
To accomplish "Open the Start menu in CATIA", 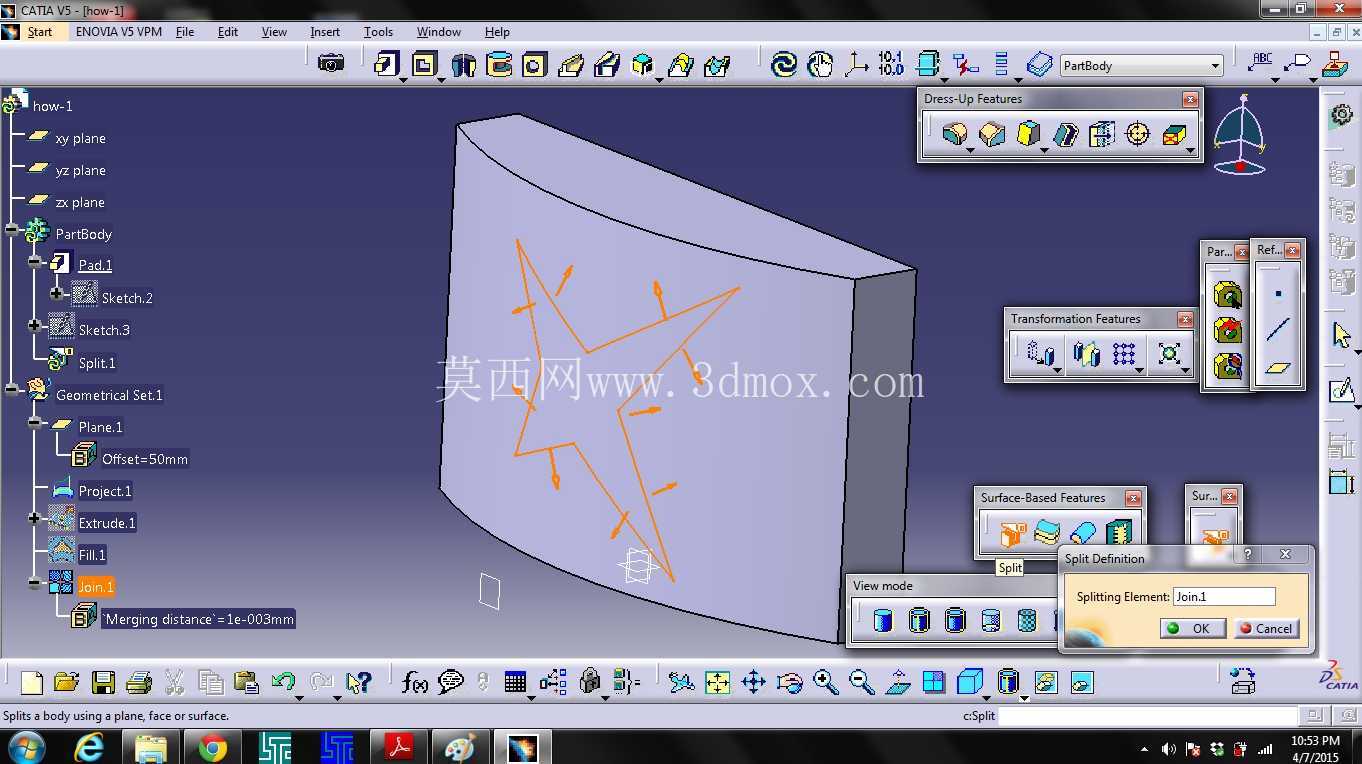I will point(40,32).
